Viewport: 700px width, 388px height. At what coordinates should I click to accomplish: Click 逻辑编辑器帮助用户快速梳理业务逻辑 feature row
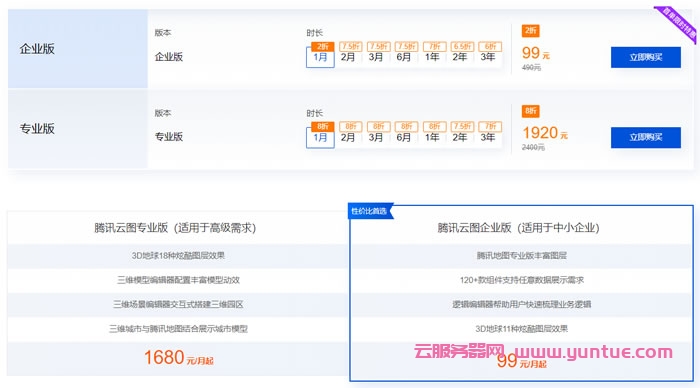(521, 305)
